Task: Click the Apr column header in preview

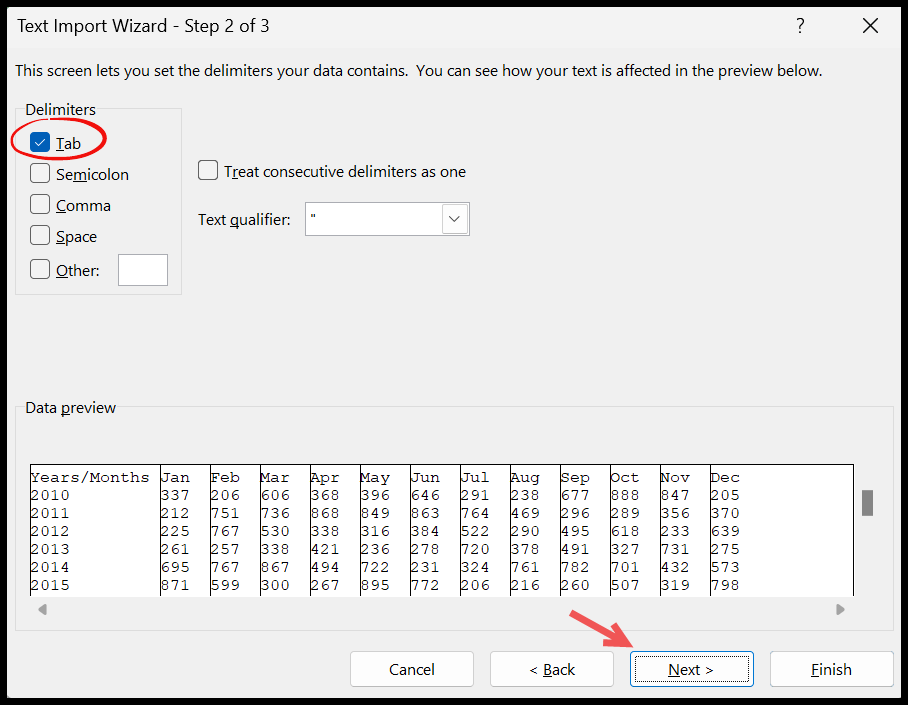Action: (x=325, y=477)
